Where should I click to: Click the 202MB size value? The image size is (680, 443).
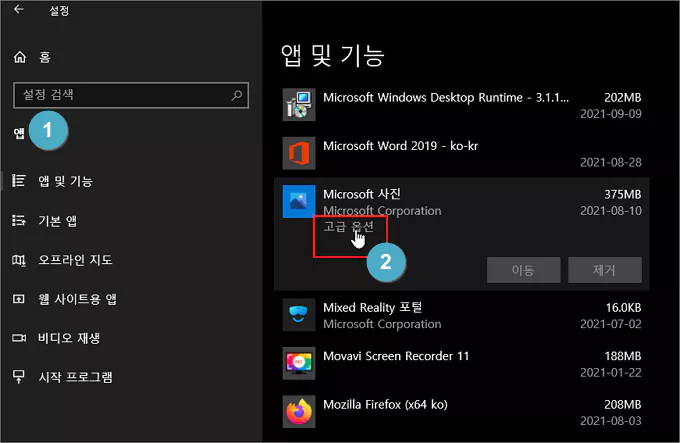pyautogui.click(x=623, y=98)
